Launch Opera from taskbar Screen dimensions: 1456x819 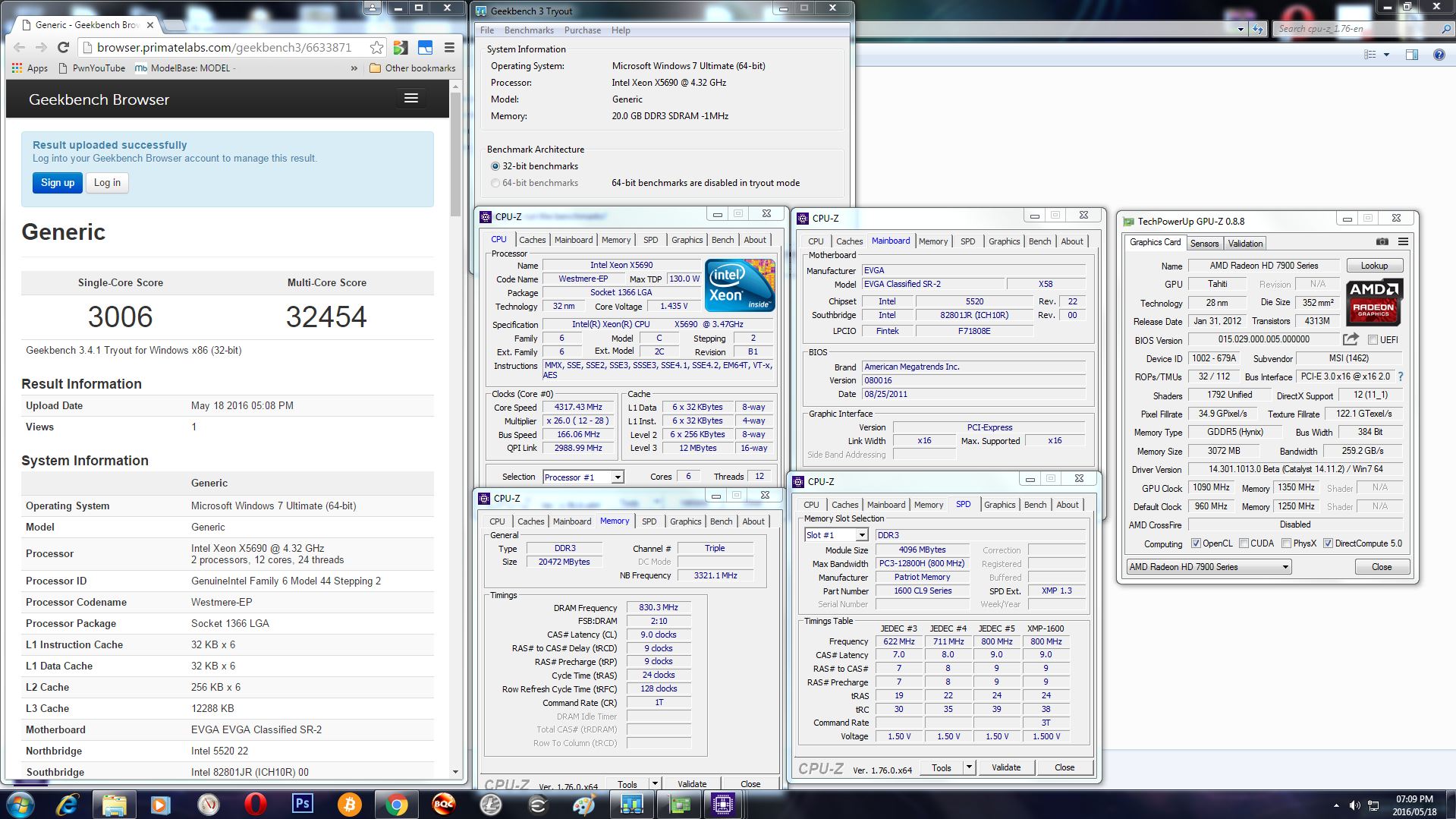256,805
